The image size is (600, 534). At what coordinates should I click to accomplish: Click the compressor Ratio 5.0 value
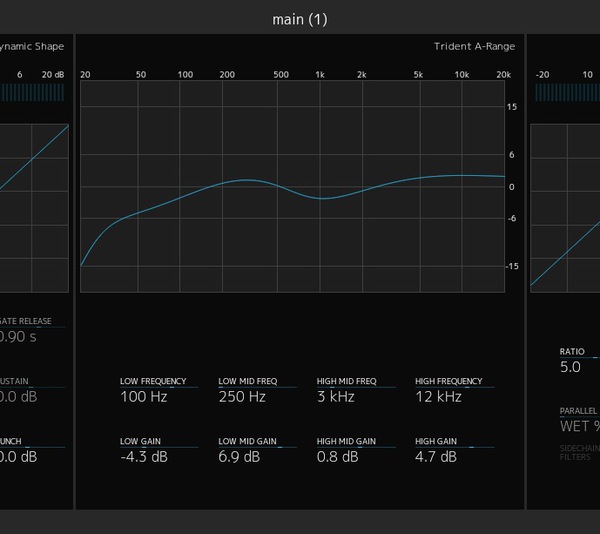(x=570, y=367)
